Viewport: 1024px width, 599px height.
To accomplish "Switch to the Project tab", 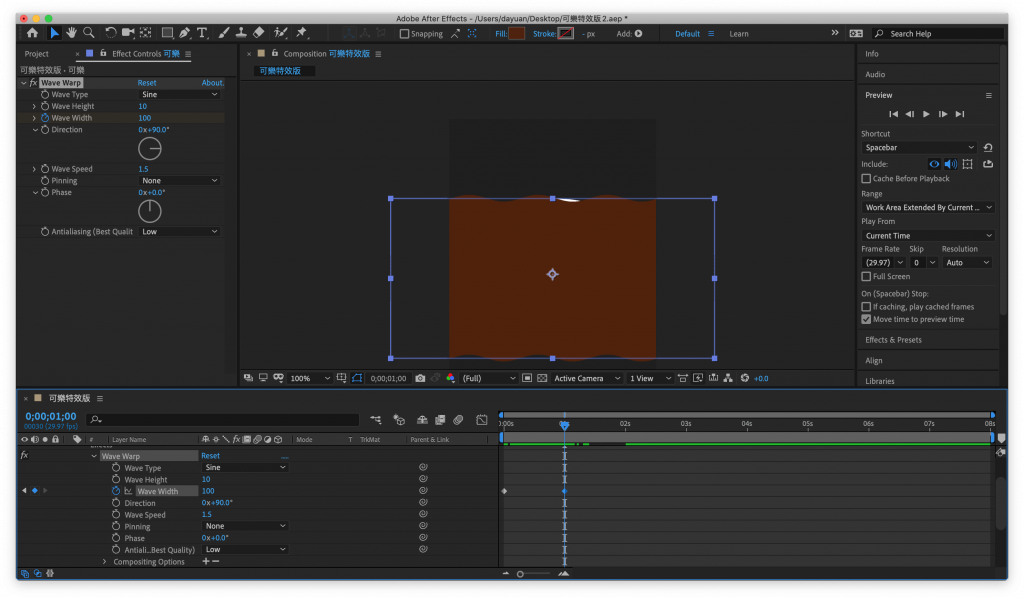I will (37, 54).
